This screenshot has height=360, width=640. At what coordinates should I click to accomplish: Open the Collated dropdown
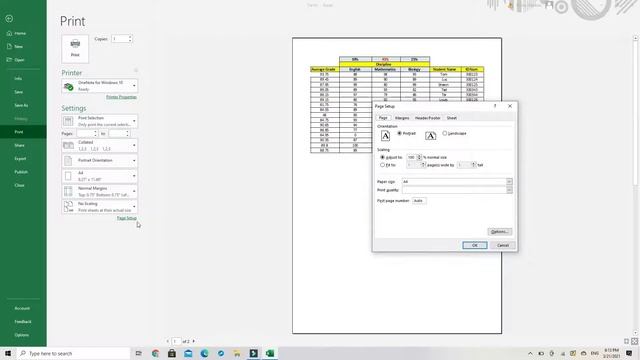[x=100, y=145]
